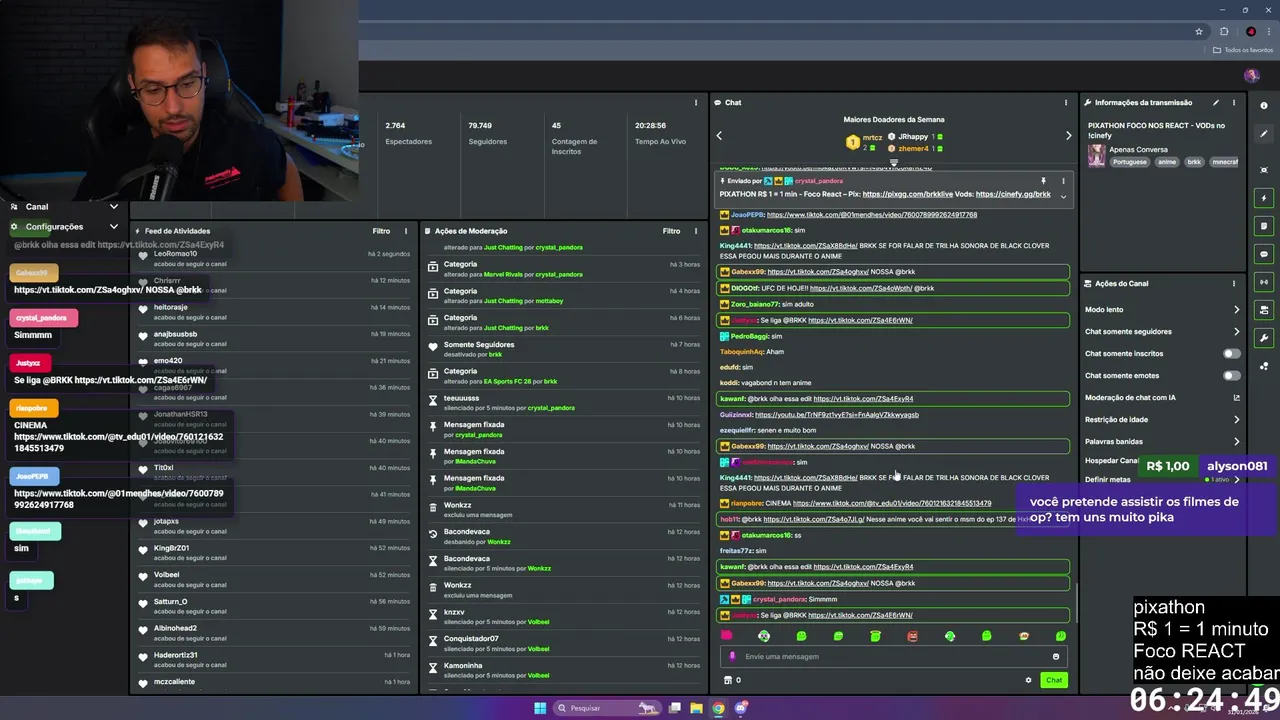Edit stream info via pencil icon in Informações panel header
The image size is (1280, 720).
(x=1216, y=102)
